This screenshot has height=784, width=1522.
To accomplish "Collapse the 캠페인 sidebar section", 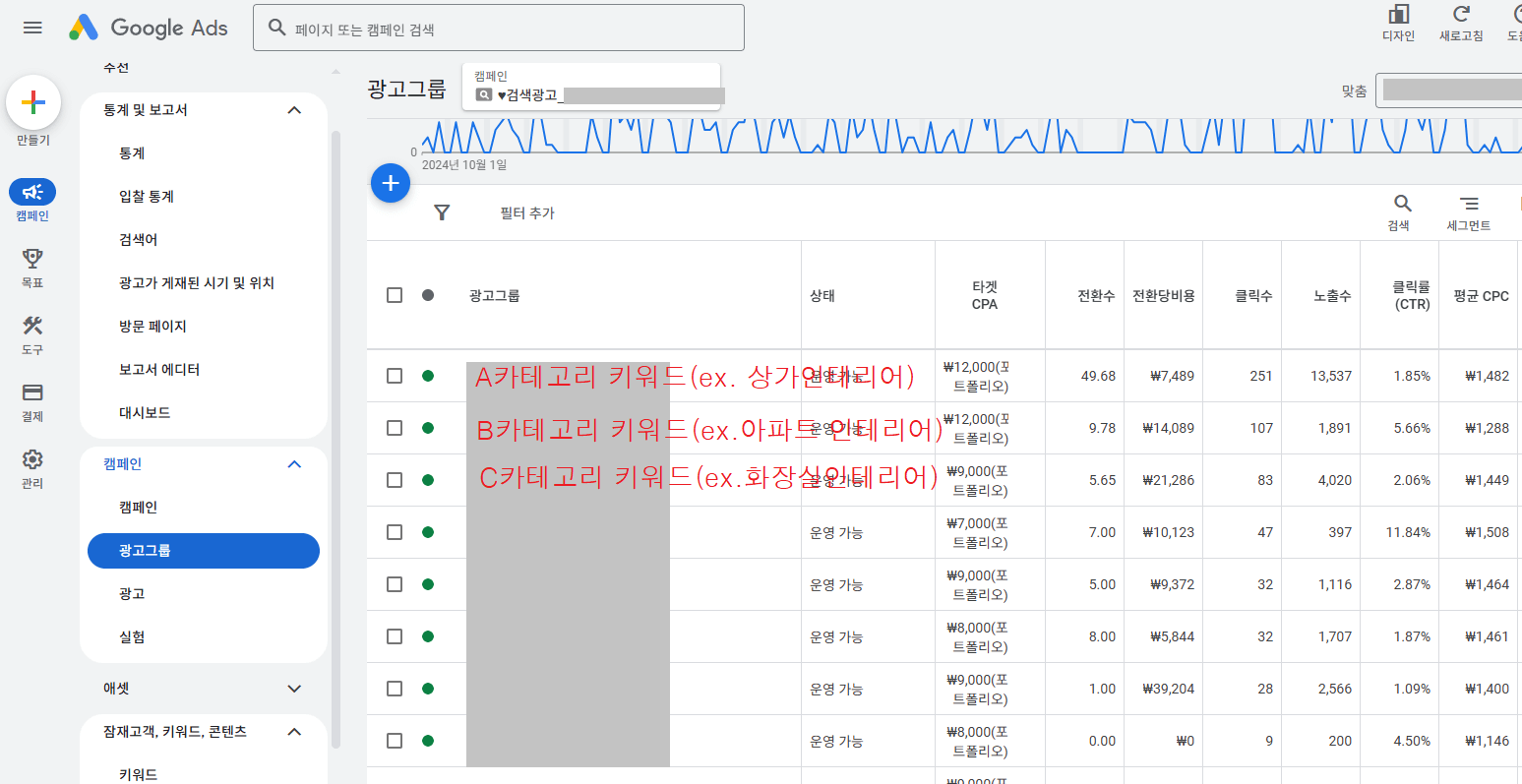I will [x=294, y=464].
